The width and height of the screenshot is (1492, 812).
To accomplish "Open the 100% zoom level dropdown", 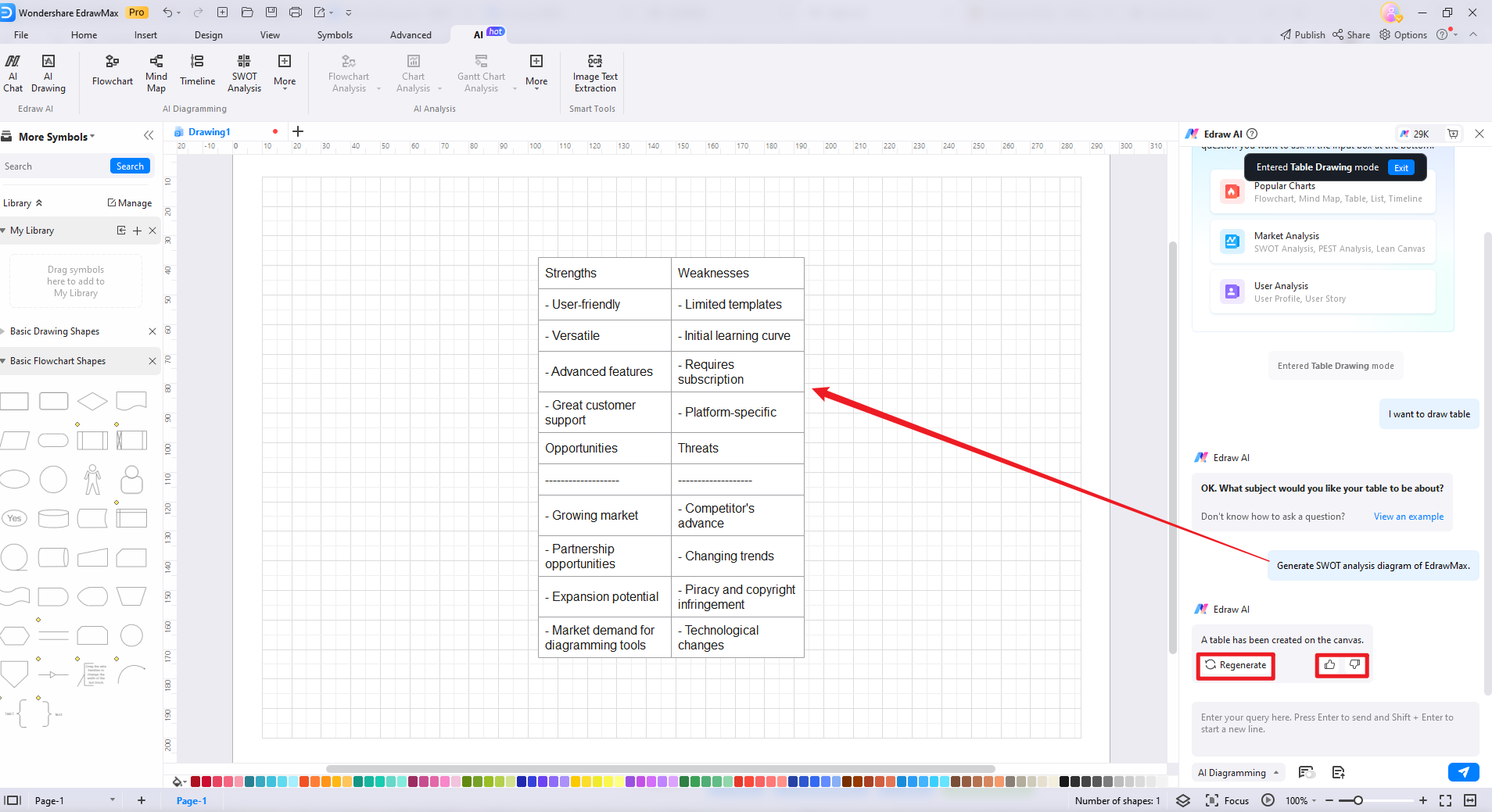I will coord(1301,800).
